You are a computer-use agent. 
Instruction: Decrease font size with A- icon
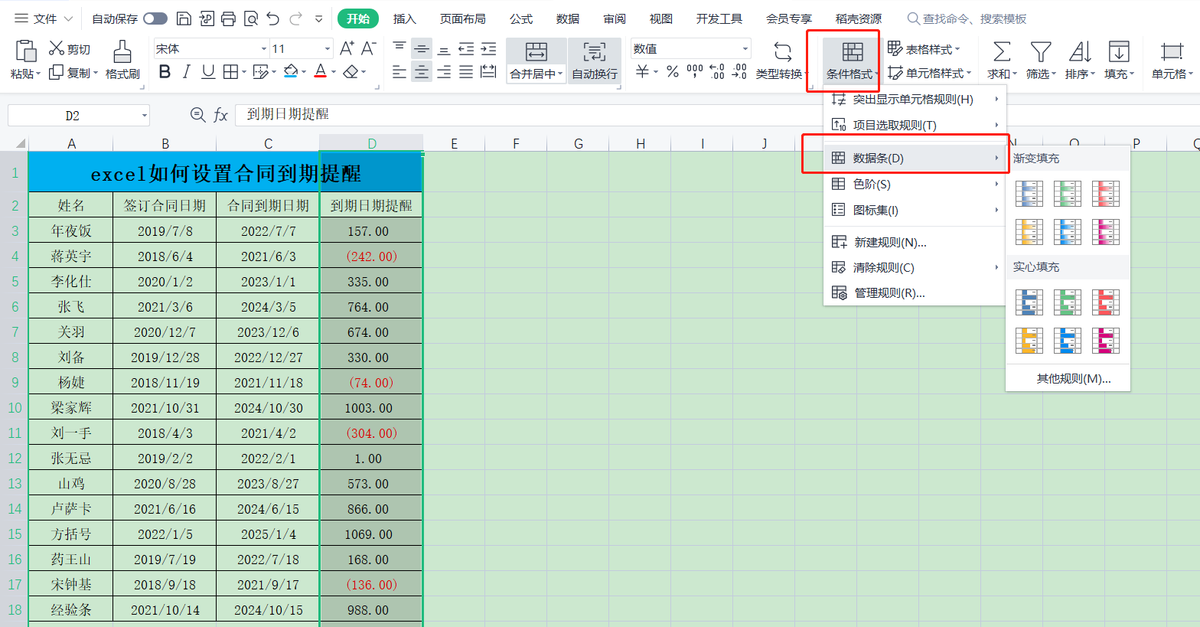tap(369, 49)
